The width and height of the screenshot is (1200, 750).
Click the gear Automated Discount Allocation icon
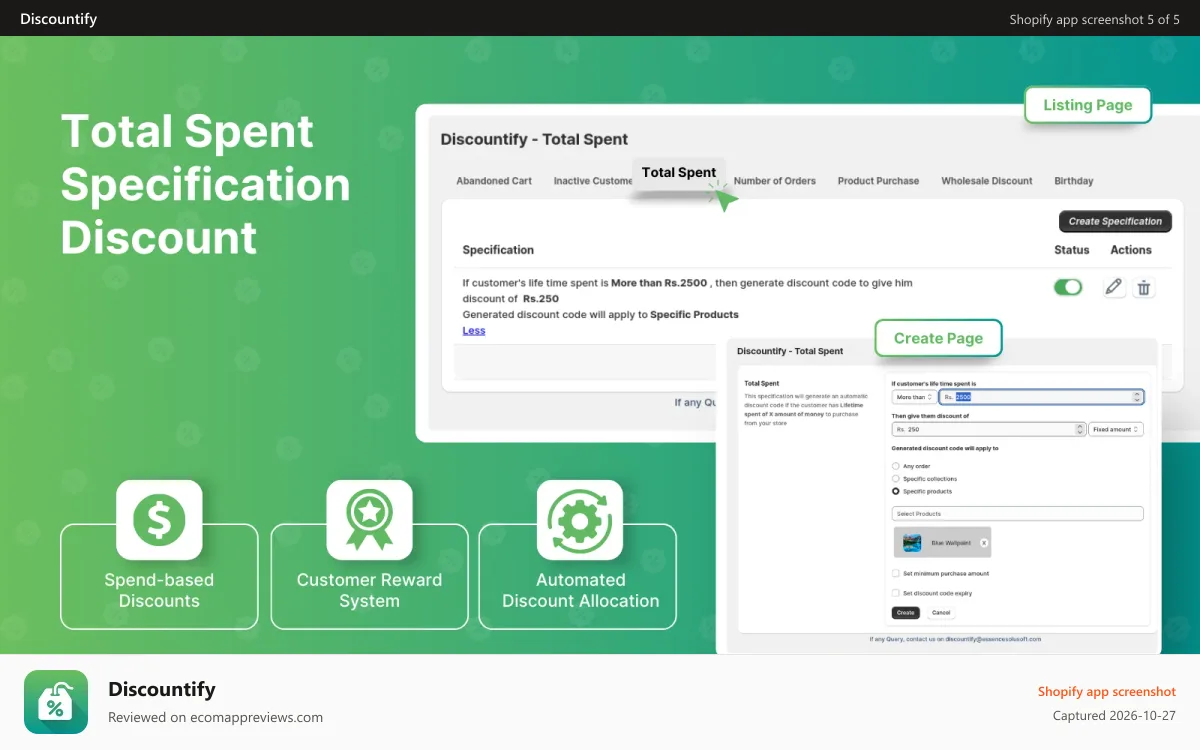pos(580,519)
